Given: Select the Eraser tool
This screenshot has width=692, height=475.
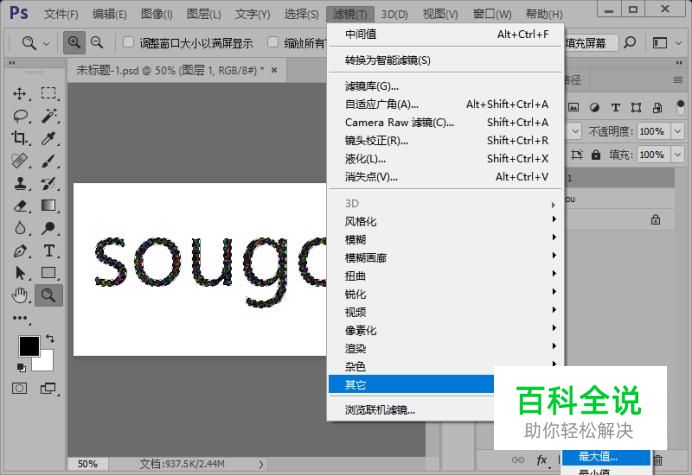Looking at the screenshot, I should pos(19,206).
